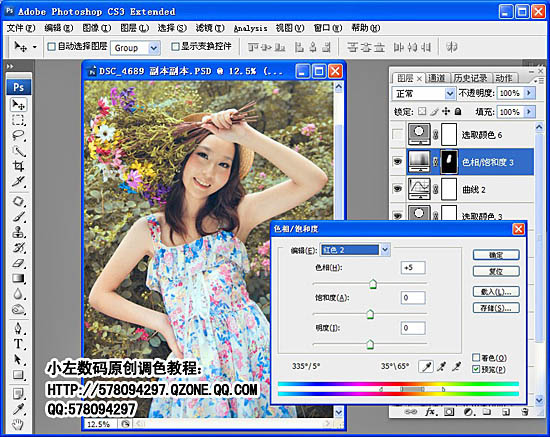Select the Lasso tool

tap(18, 135)
